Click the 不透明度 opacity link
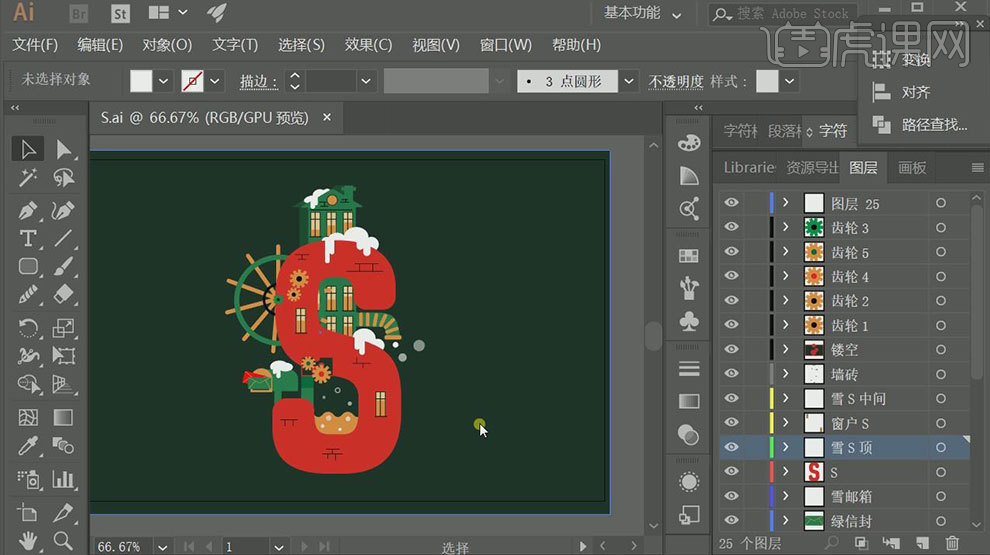Image resolution: width=990 pixels, height=555 pixels. point(676,81)
